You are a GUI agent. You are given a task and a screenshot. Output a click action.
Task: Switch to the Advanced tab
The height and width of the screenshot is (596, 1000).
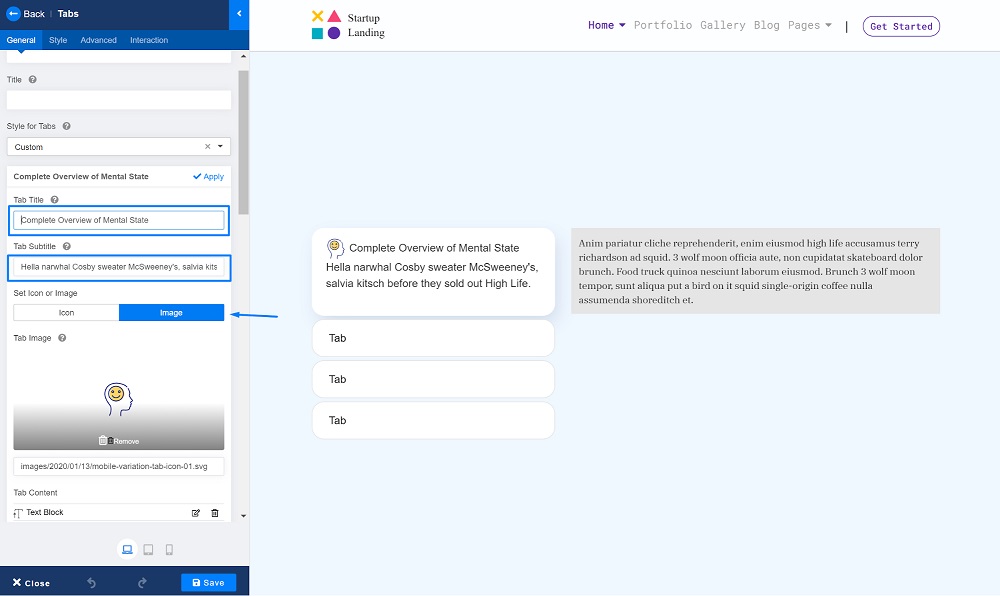click(99, 40)
